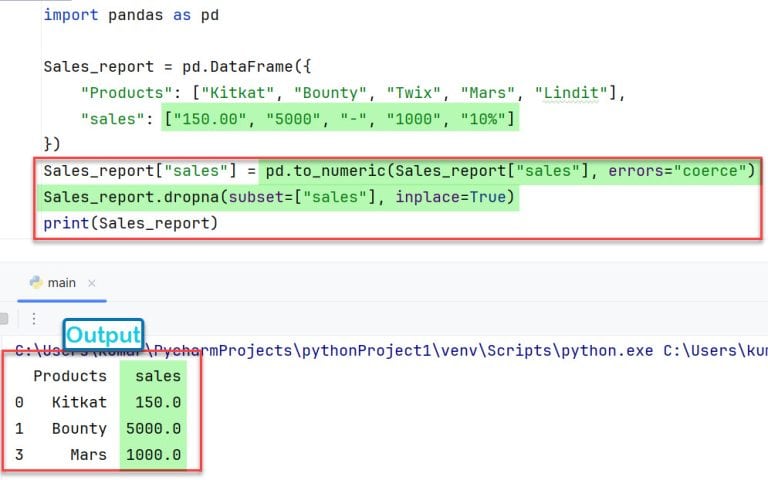Image resolution: width=768 pixels, height=480 pixels.
Task: Click the closing '})' code line
Action: pos(52,144)
